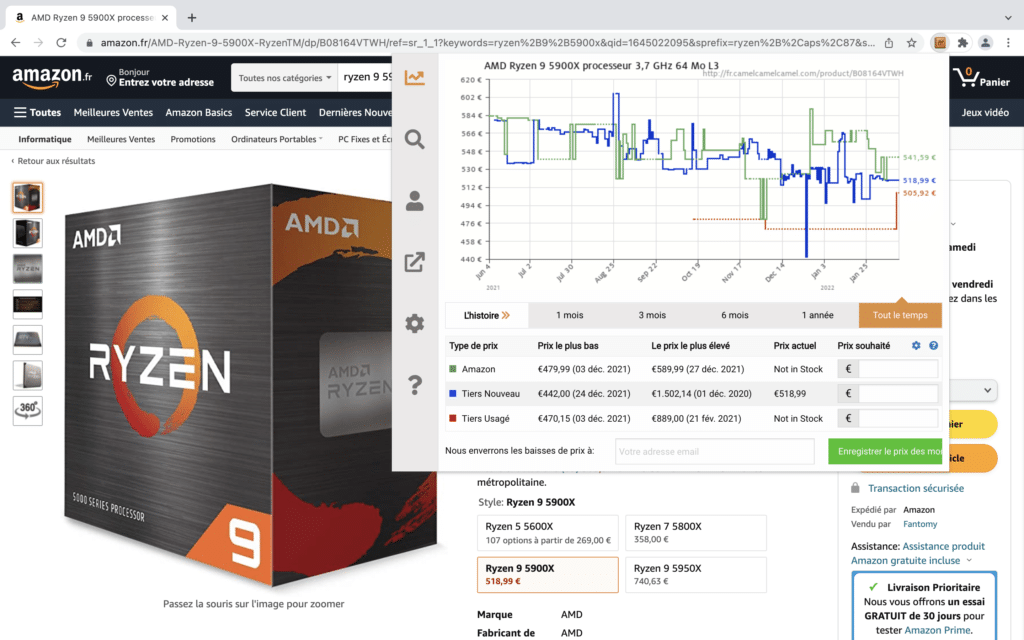Expand L'histoire chart options
The height and width of the screenshot is (640, 1024).
[487, 315]
